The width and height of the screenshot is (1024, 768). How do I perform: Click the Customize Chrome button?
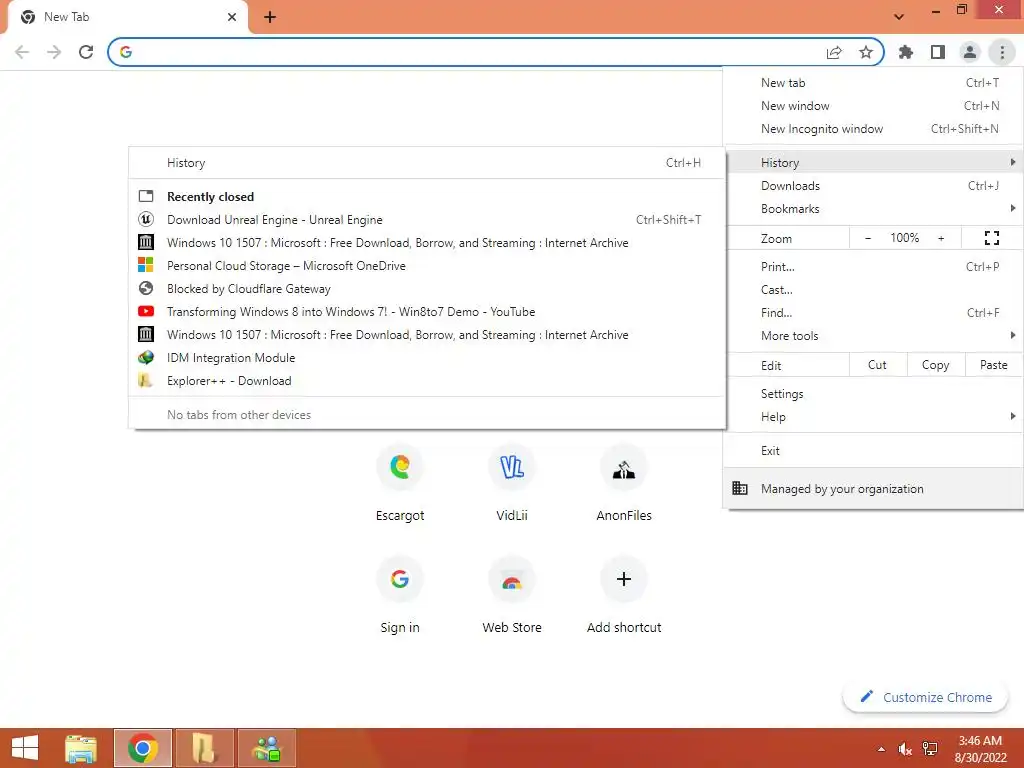[x=926, y=697]
